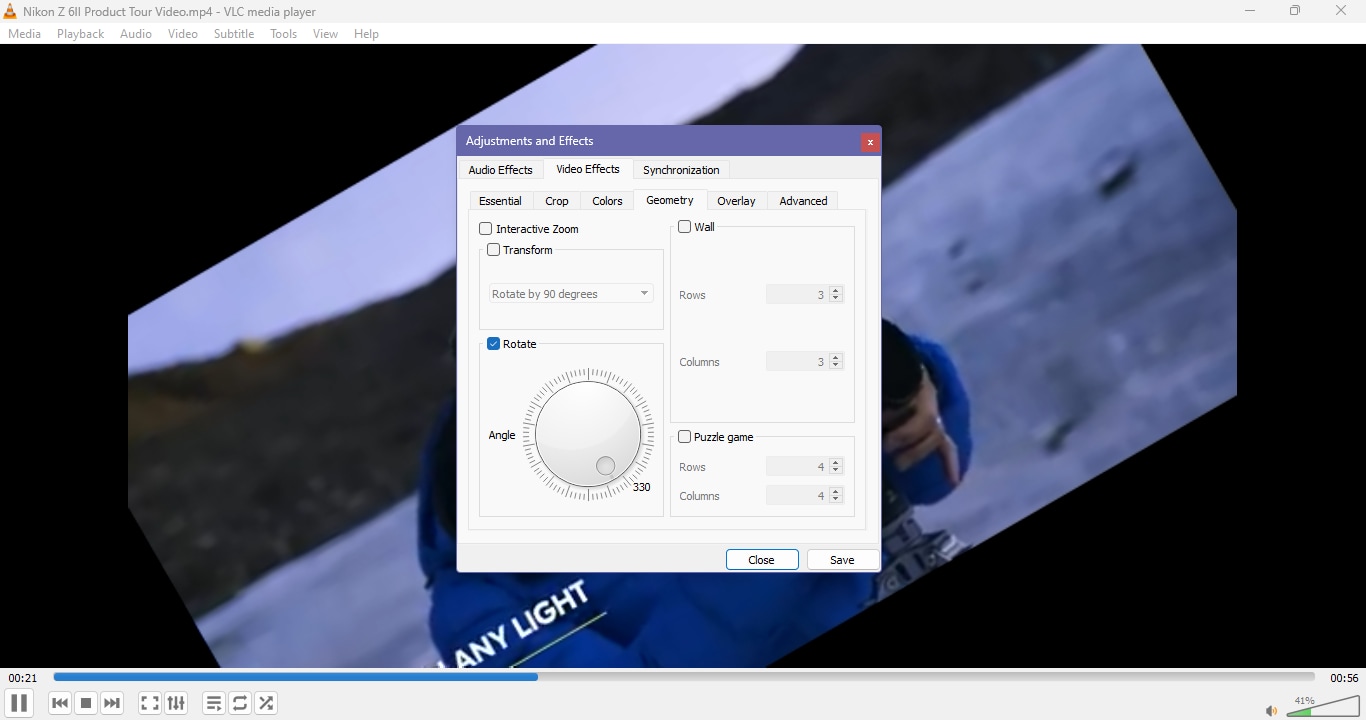Open the media menu
This screenshot has height=720, width=1366.
tap(25, 34)
